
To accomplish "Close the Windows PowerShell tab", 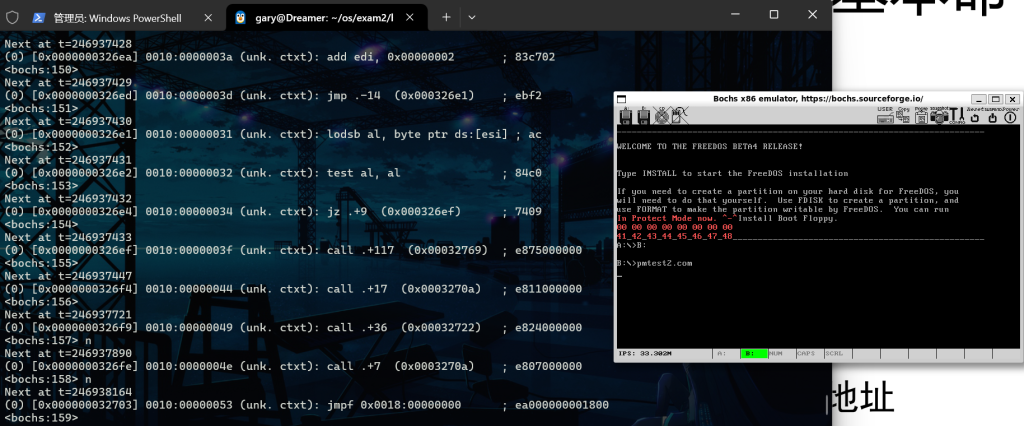I will click(208, 17).
